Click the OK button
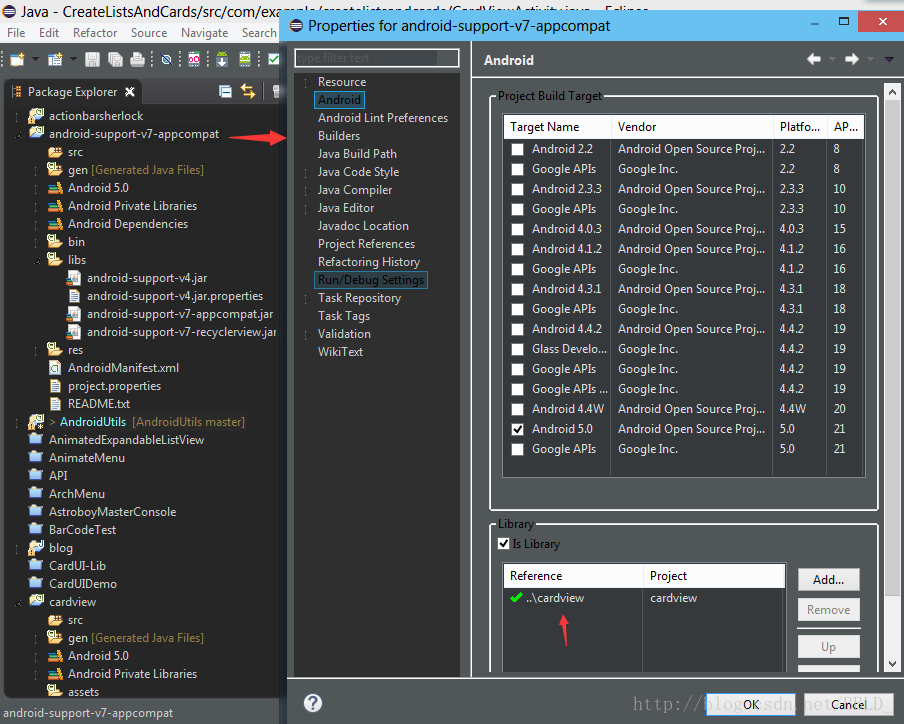This screenshot has height=724, width=904. coord(751,704)
